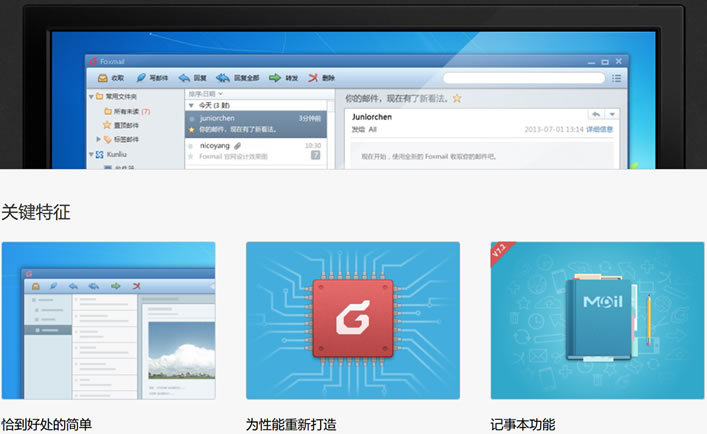Click the Foxmail logo in title bar
Screen dimensions: 707x434
93,61
